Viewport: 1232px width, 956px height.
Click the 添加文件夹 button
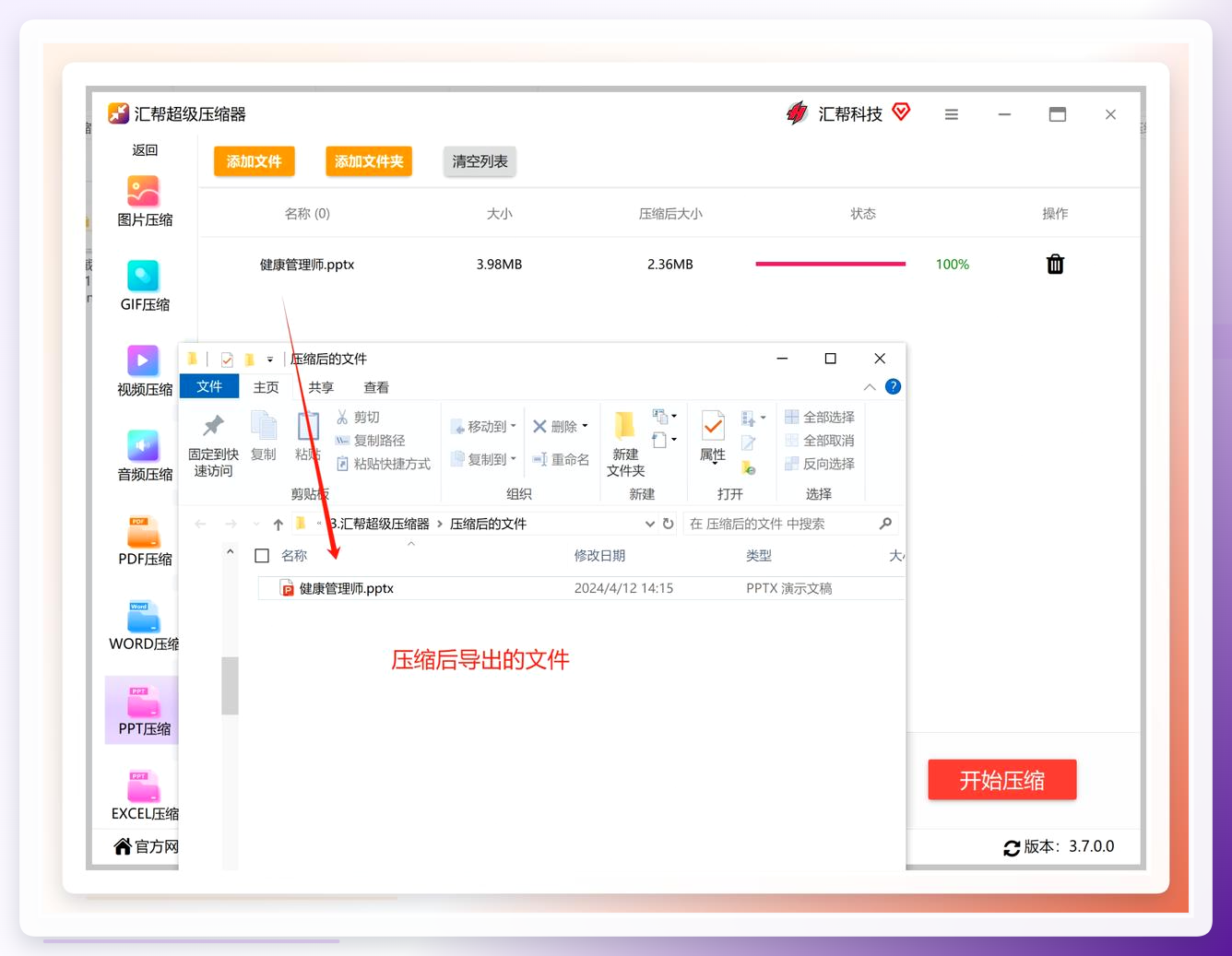(x=369, y=161)
